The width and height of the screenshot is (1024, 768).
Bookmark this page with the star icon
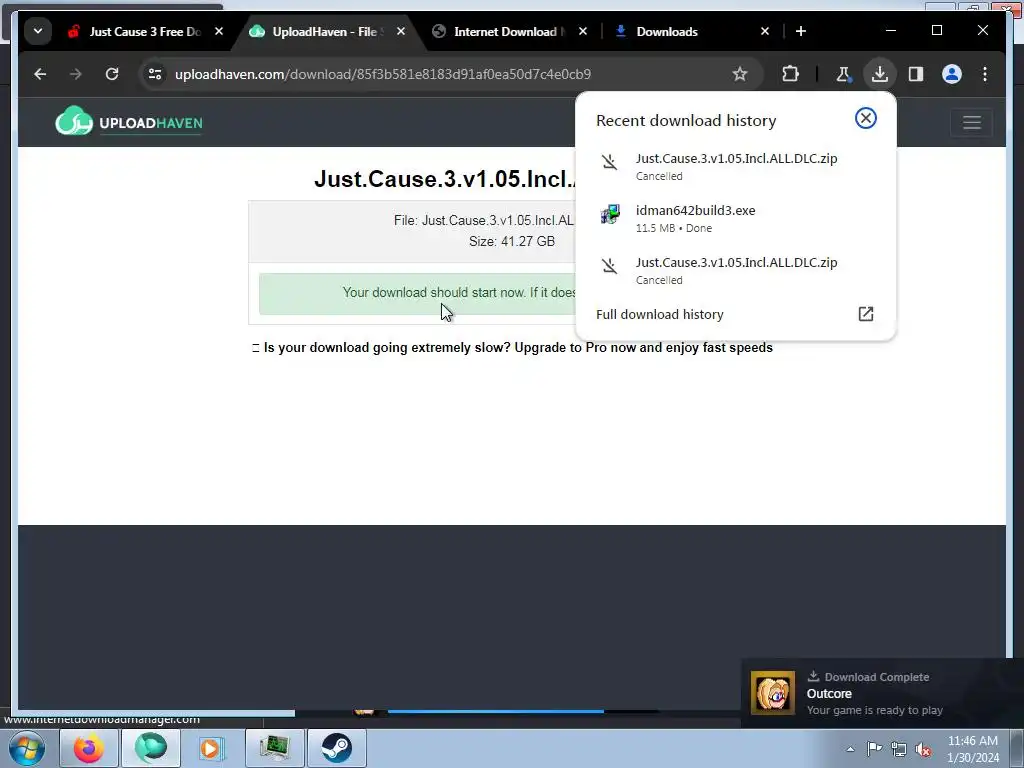coord(739,74)
